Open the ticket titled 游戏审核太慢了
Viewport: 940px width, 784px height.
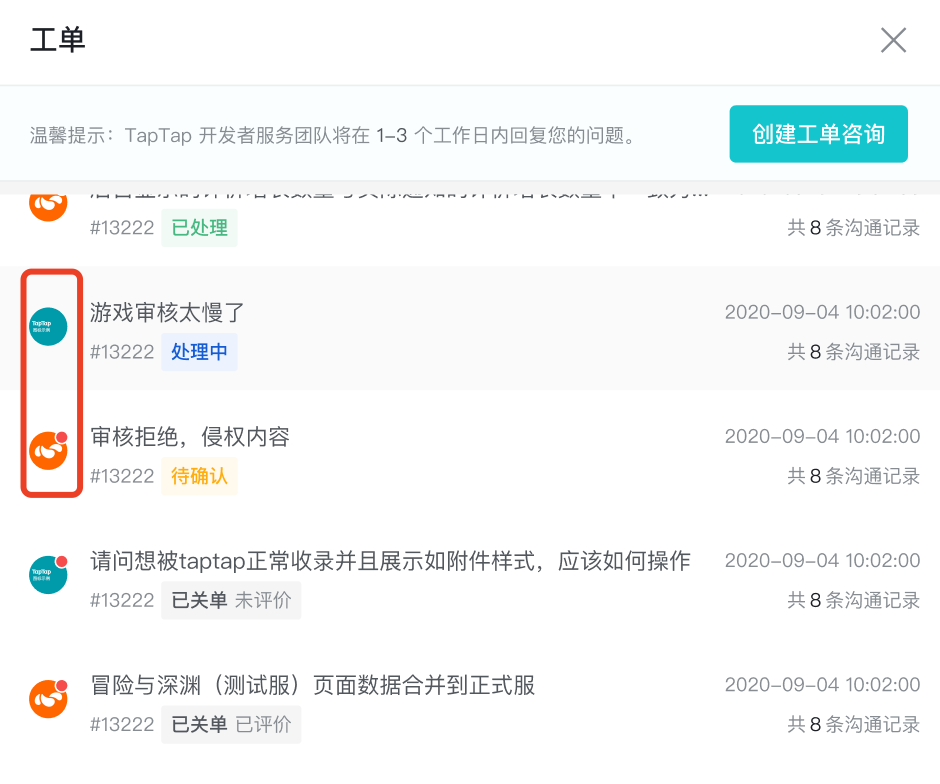(167, 312)
